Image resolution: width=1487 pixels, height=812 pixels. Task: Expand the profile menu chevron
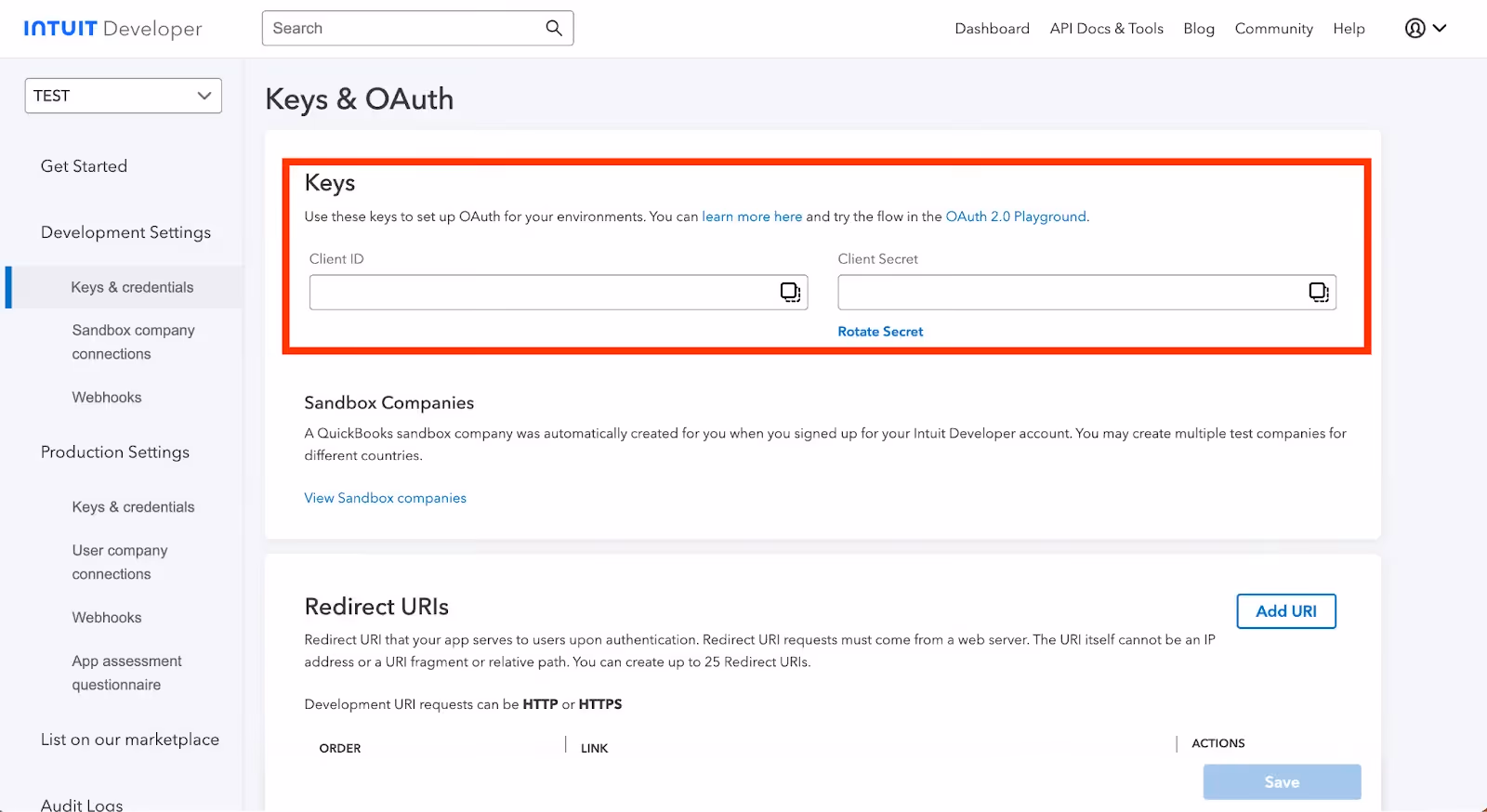pos(1440,28)
